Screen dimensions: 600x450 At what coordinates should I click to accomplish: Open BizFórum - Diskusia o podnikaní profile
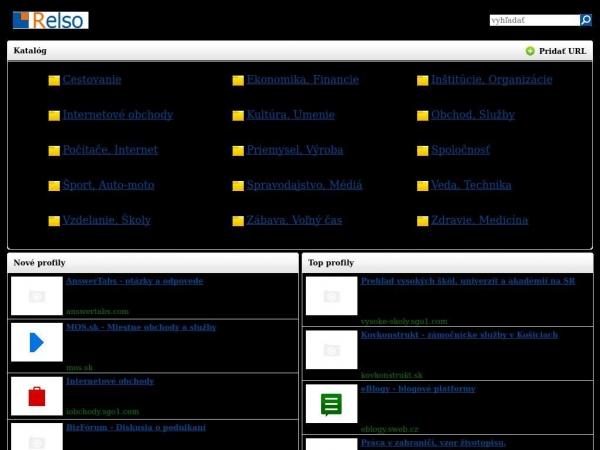[x=135, y=427]
